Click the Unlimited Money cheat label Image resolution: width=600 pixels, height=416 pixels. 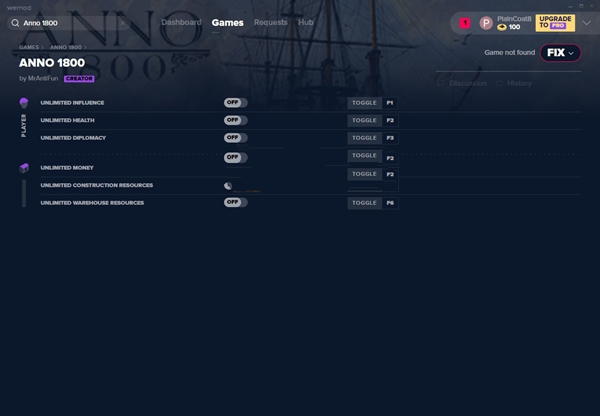tap(67, 168)
